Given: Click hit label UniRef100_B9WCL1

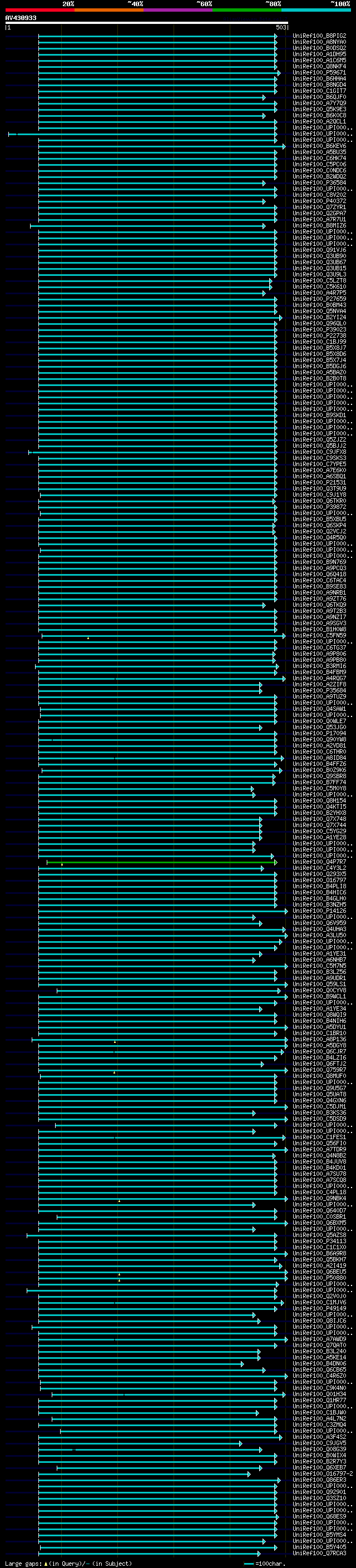Looking at the screenshot, I should coord(319,996).
